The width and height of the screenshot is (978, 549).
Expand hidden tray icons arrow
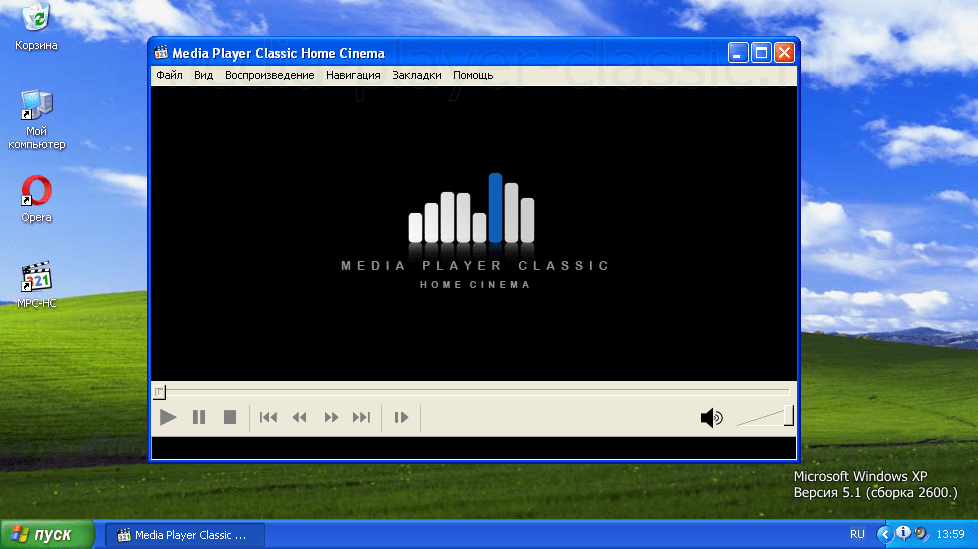point(884,535)
